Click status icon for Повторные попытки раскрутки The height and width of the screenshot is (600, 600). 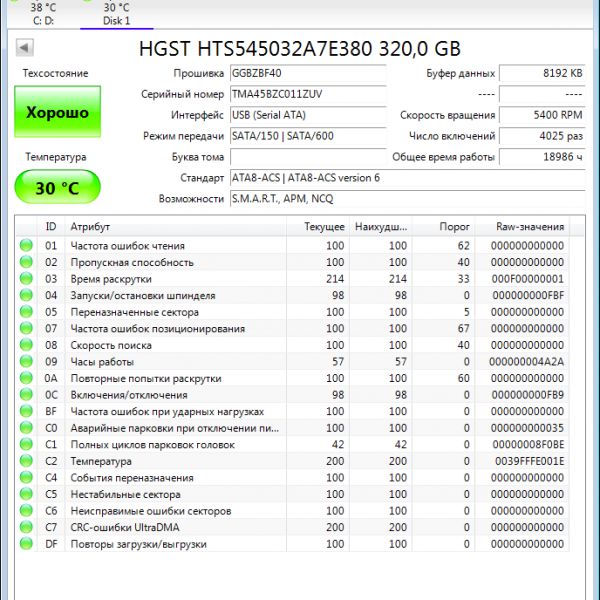pos(26,378)
